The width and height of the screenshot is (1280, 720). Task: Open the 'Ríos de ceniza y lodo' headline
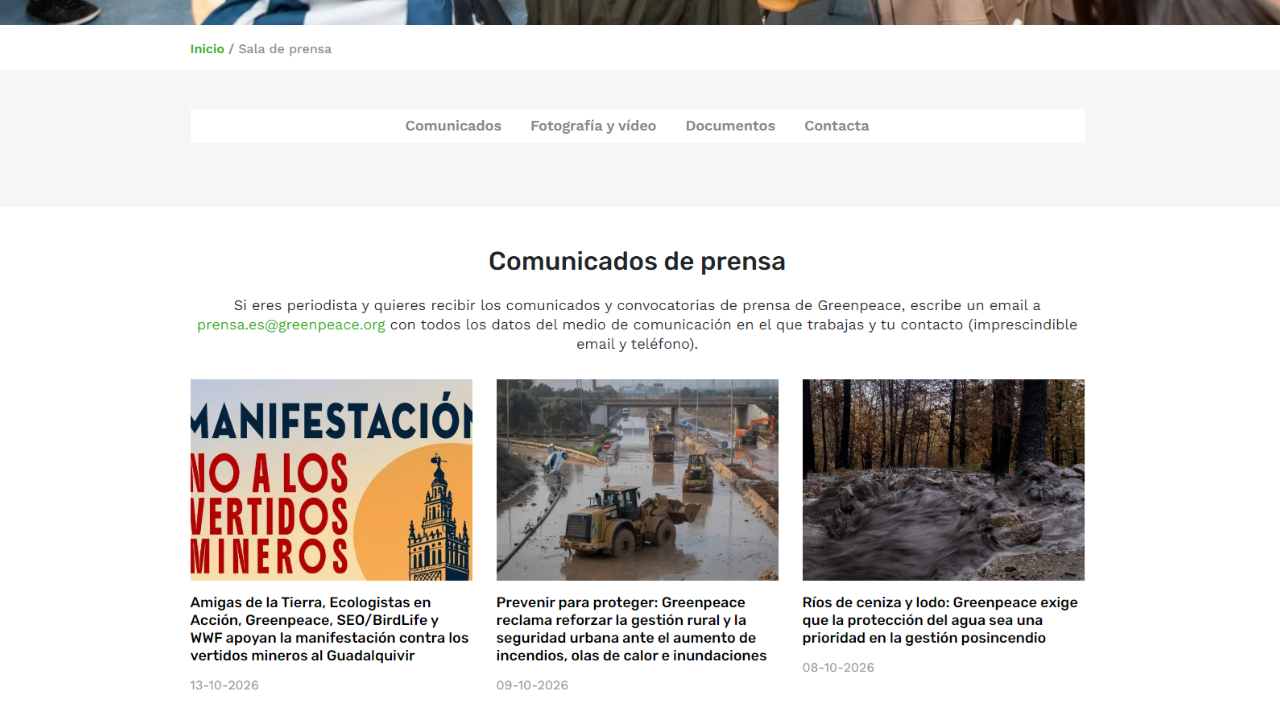(x=940, y=620)
